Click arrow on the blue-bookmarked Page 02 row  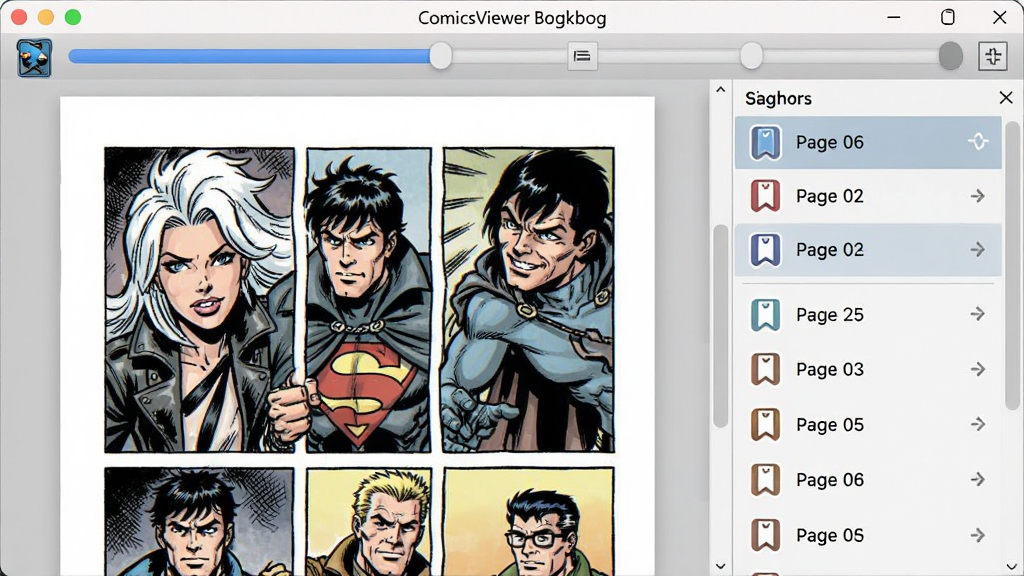pos(978,249)
